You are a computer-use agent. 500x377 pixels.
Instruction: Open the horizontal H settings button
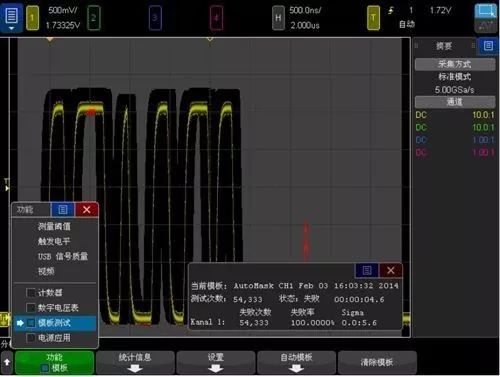[x=278, y=18]
